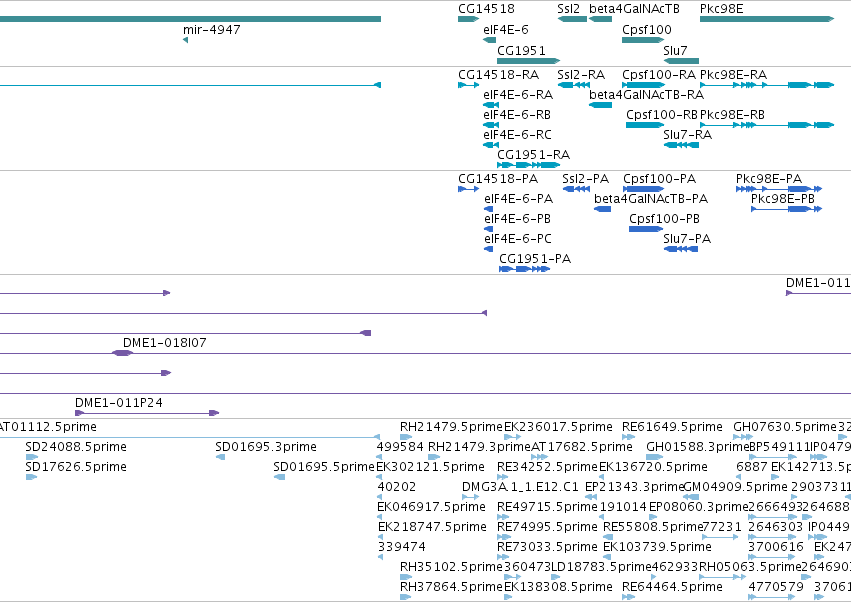Click the CG1951 gene label
The height and width of the screenshot is (602, 851).
pyautogui.click(x=521, y=51)
